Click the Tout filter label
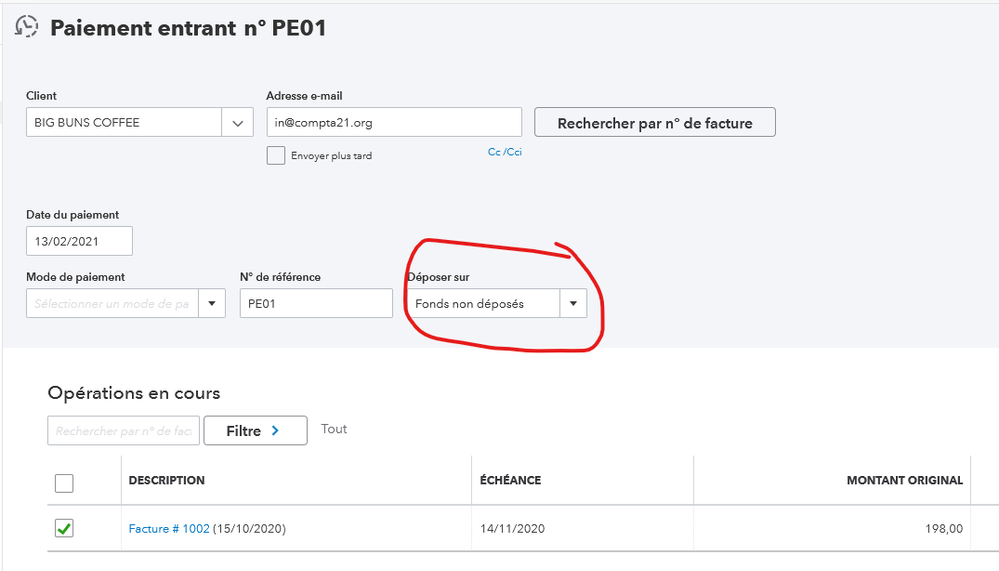The width and height of the screenshot is (999, 571). [334, 429]
